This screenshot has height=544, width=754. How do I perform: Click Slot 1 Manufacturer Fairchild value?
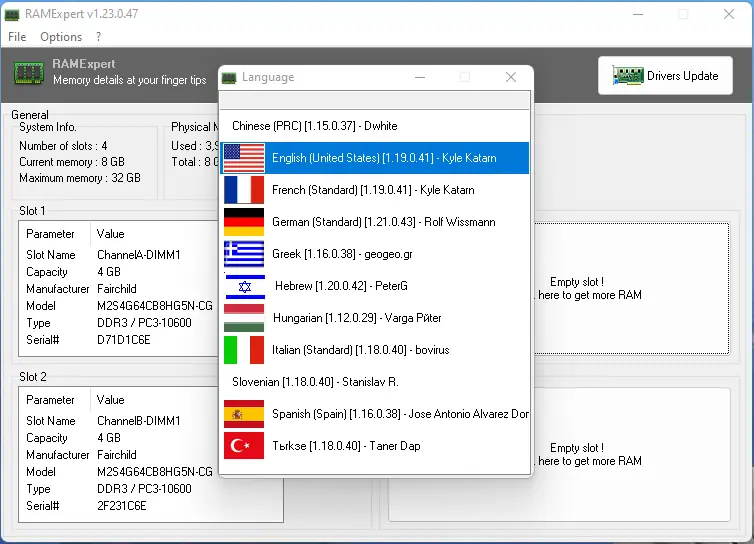[x=117, y=289]
